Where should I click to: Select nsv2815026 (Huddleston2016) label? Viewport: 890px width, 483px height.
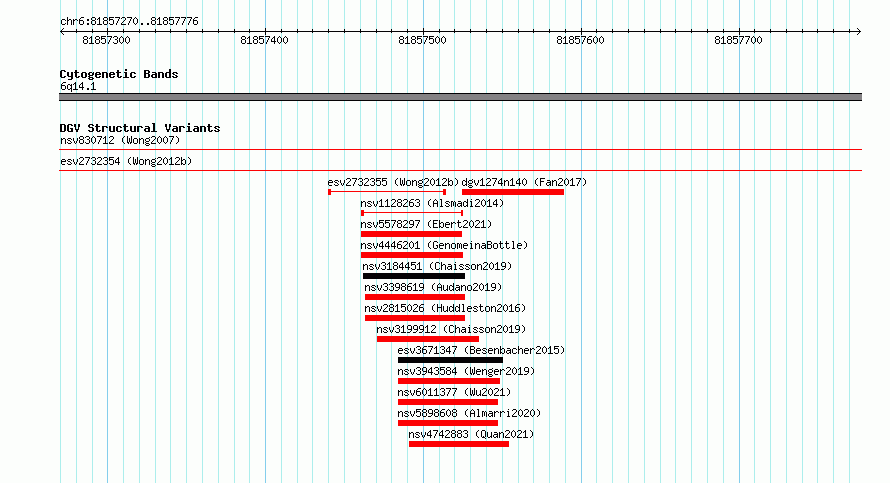(x=445, y=308)
